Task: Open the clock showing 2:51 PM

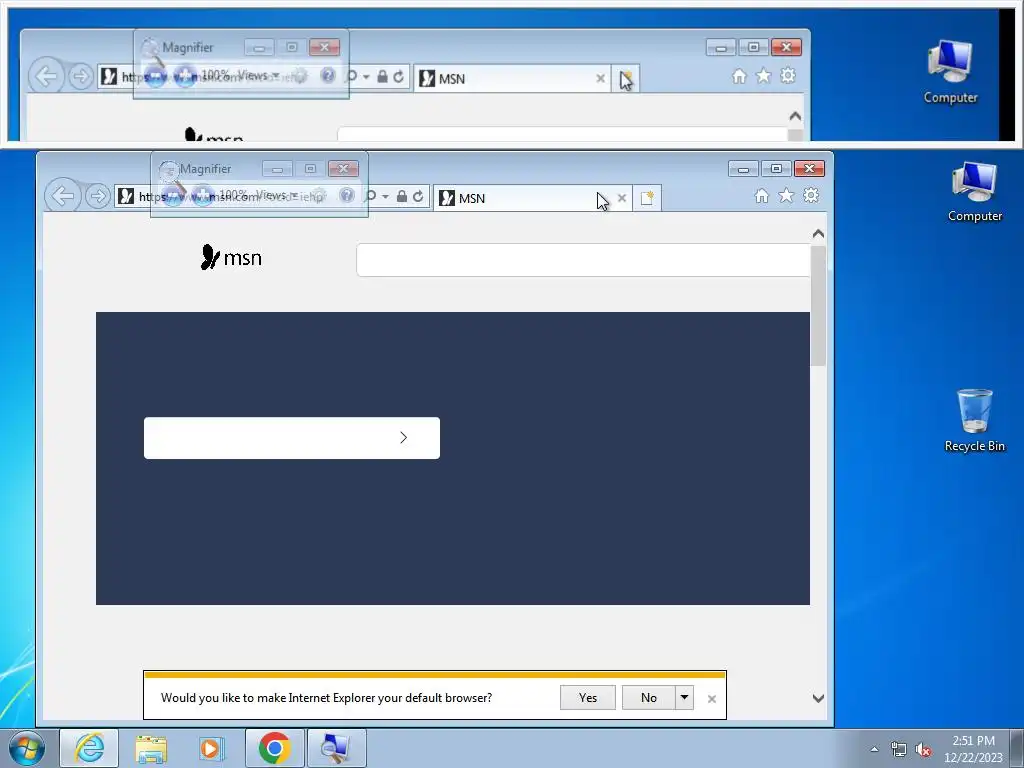Action: point(973,749)
